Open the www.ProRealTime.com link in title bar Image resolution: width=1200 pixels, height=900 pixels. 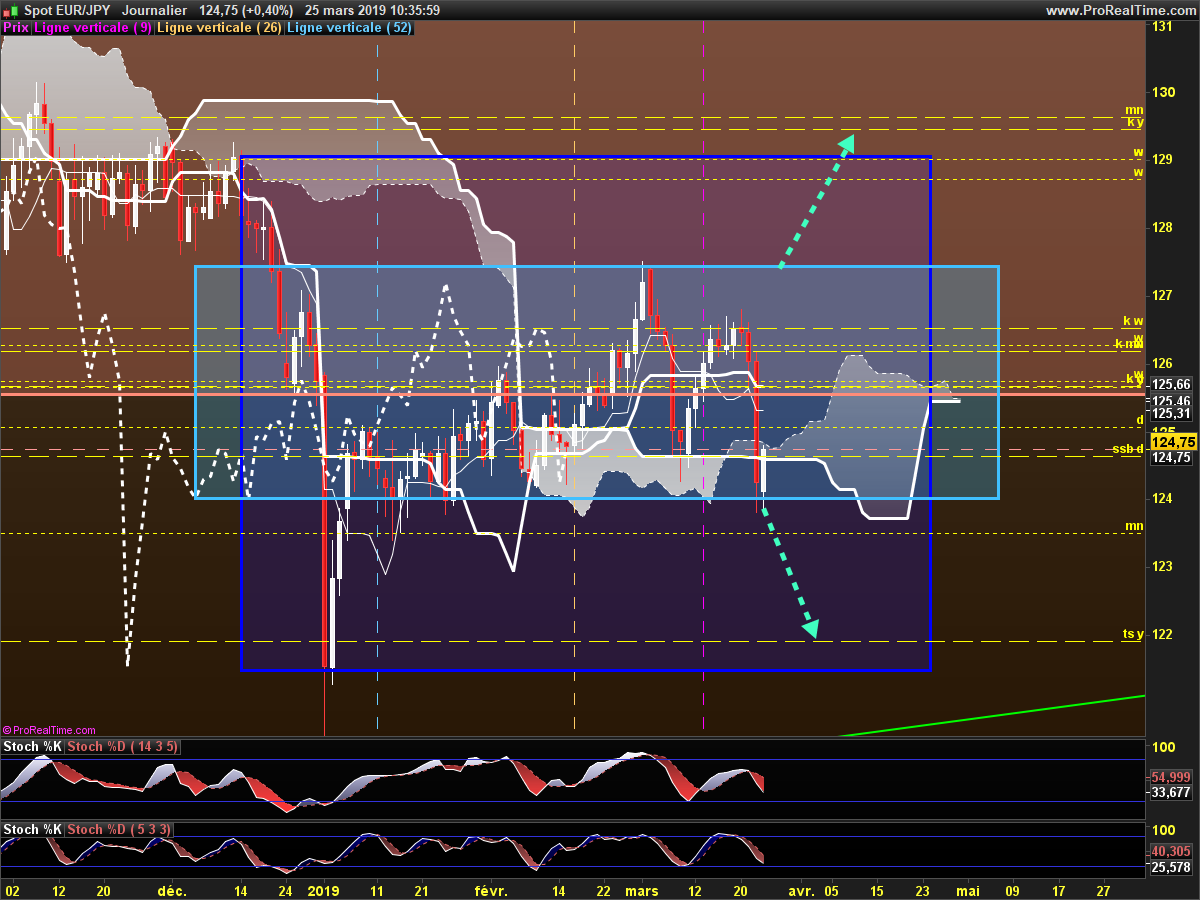click(x=1120, y=10)
